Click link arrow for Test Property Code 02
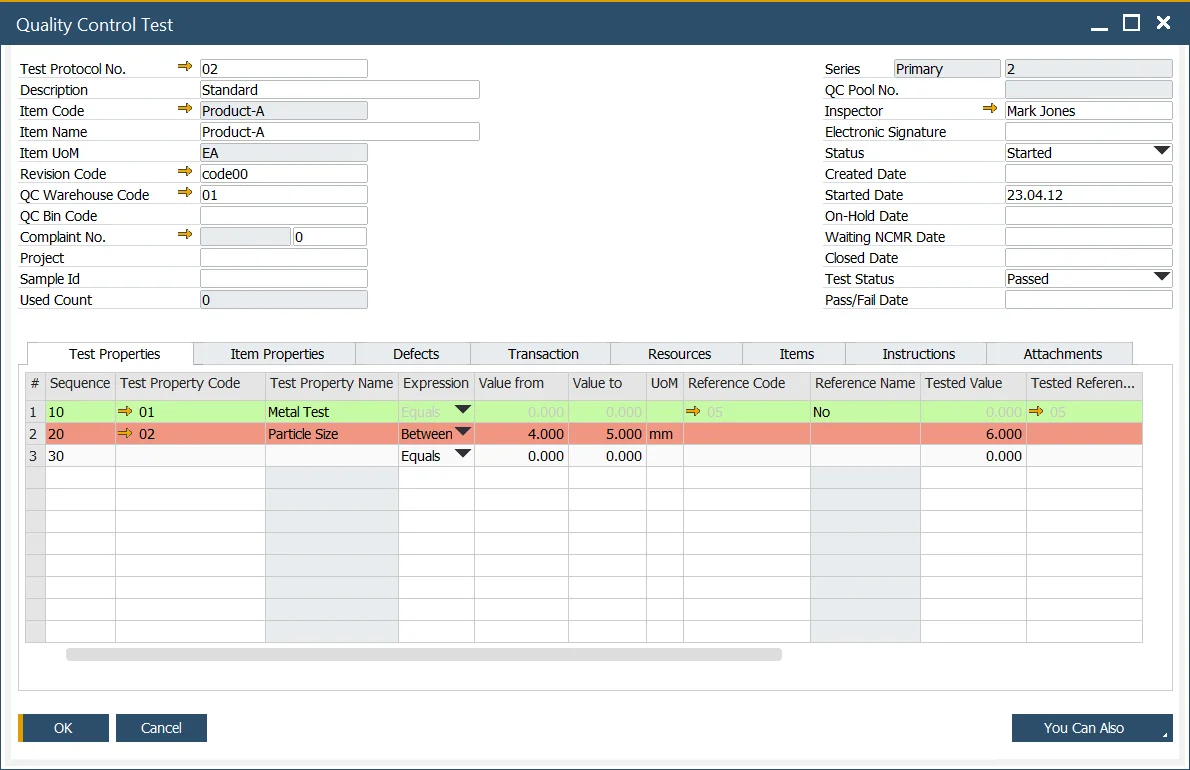 pos(125,433)
